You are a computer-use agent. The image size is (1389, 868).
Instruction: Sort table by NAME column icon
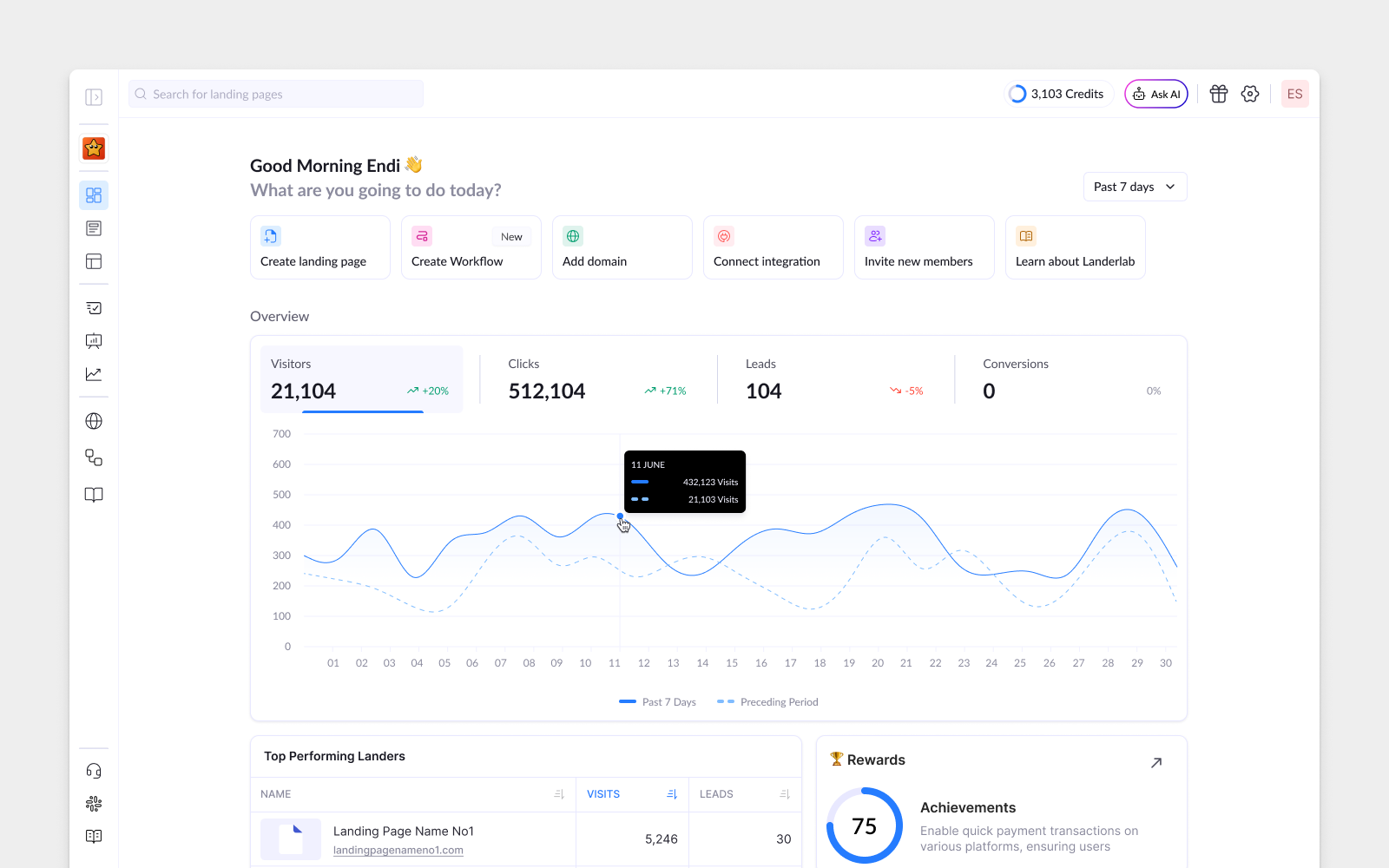(559, 794)
